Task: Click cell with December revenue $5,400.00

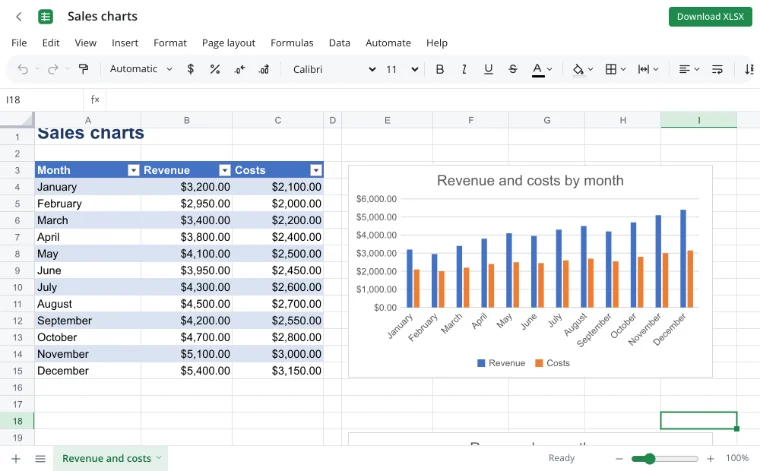Action: 187,371
